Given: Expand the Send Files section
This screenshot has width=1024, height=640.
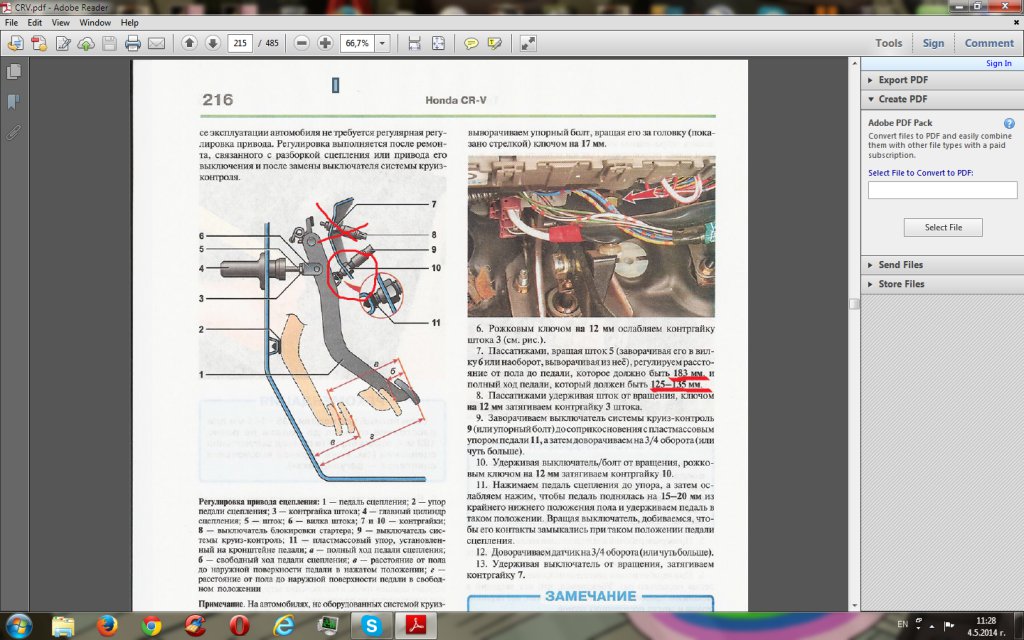Looking at the screenshot, I should 900,265.
